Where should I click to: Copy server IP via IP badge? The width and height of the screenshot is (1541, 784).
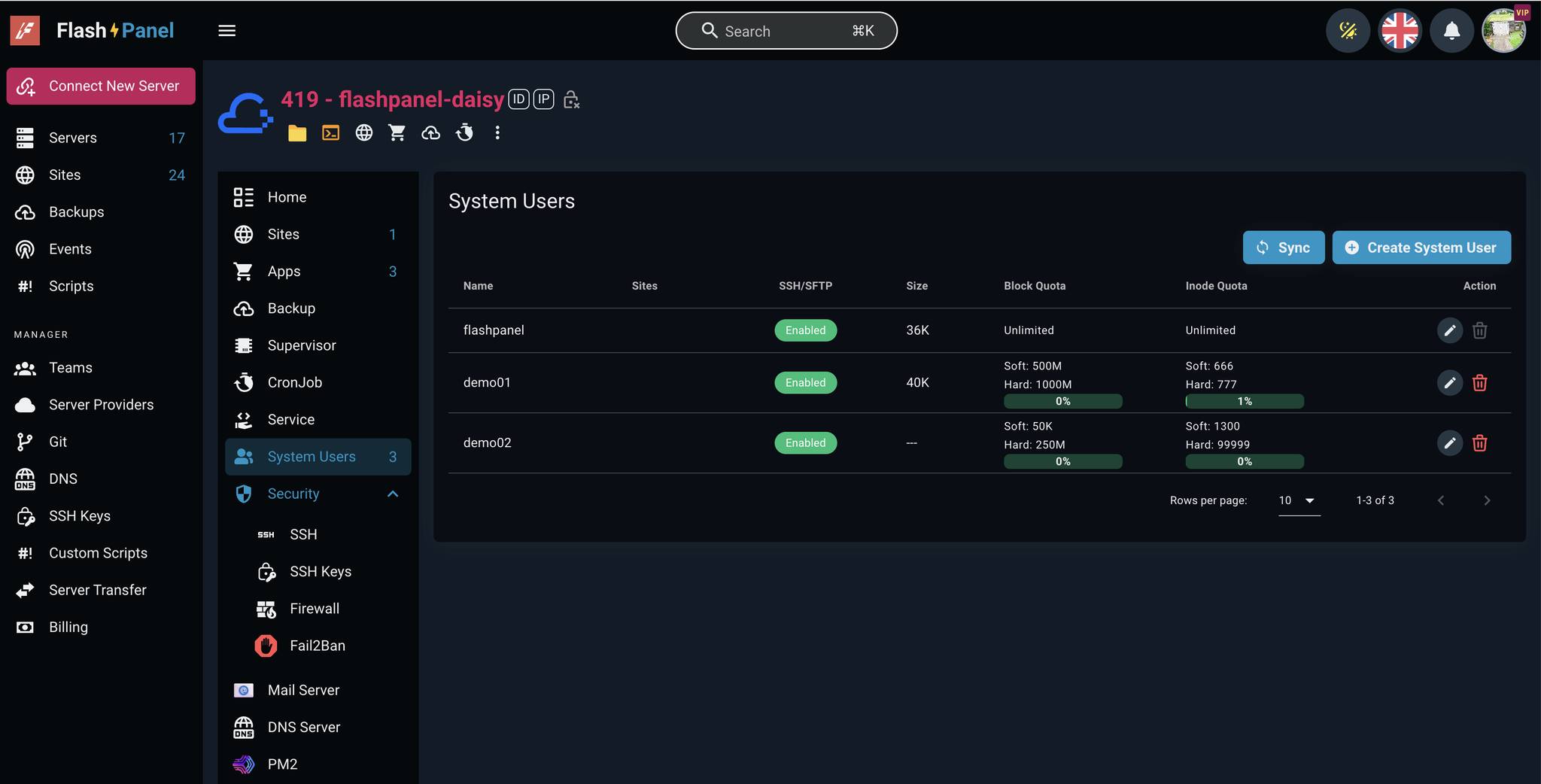pyautogui.click(x=544, y=99)
